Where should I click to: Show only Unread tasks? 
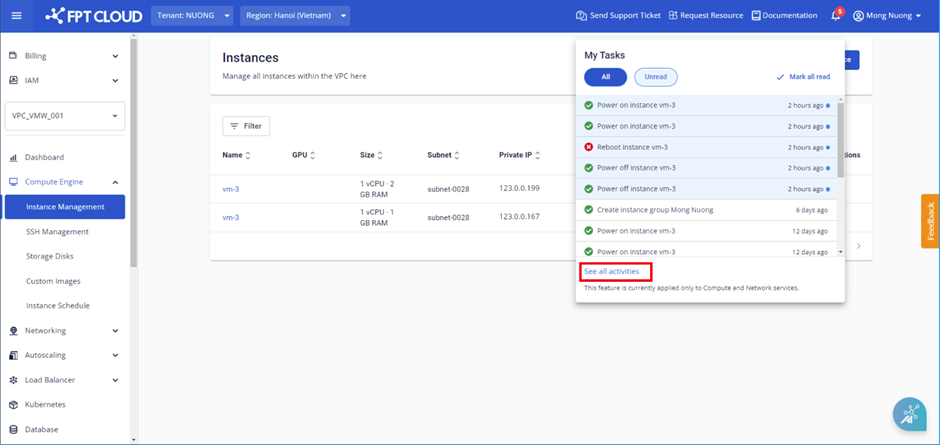tap(655, 77)
